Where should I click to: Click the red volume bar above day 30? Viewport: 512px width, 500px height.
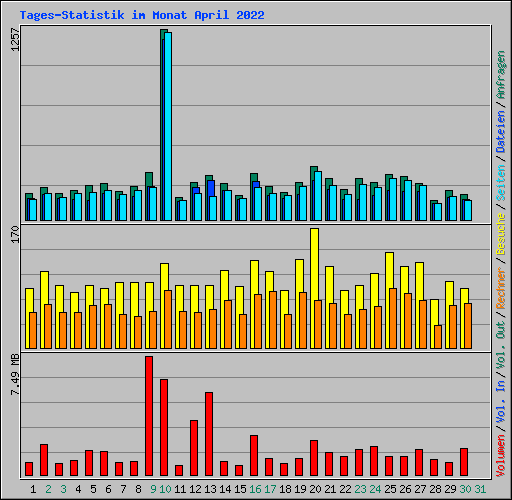pos(464,462)
